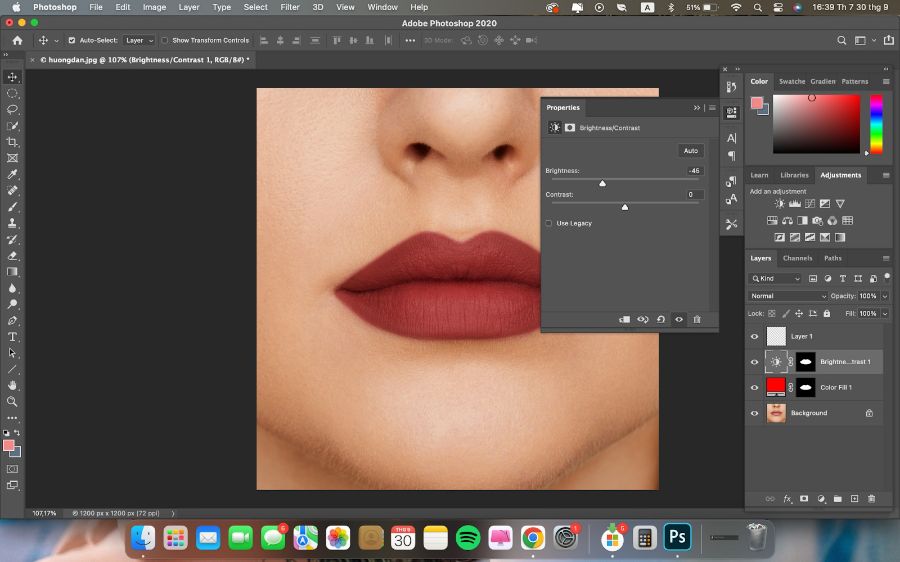Open Layers panel flyout menu

tap(886, 258)
